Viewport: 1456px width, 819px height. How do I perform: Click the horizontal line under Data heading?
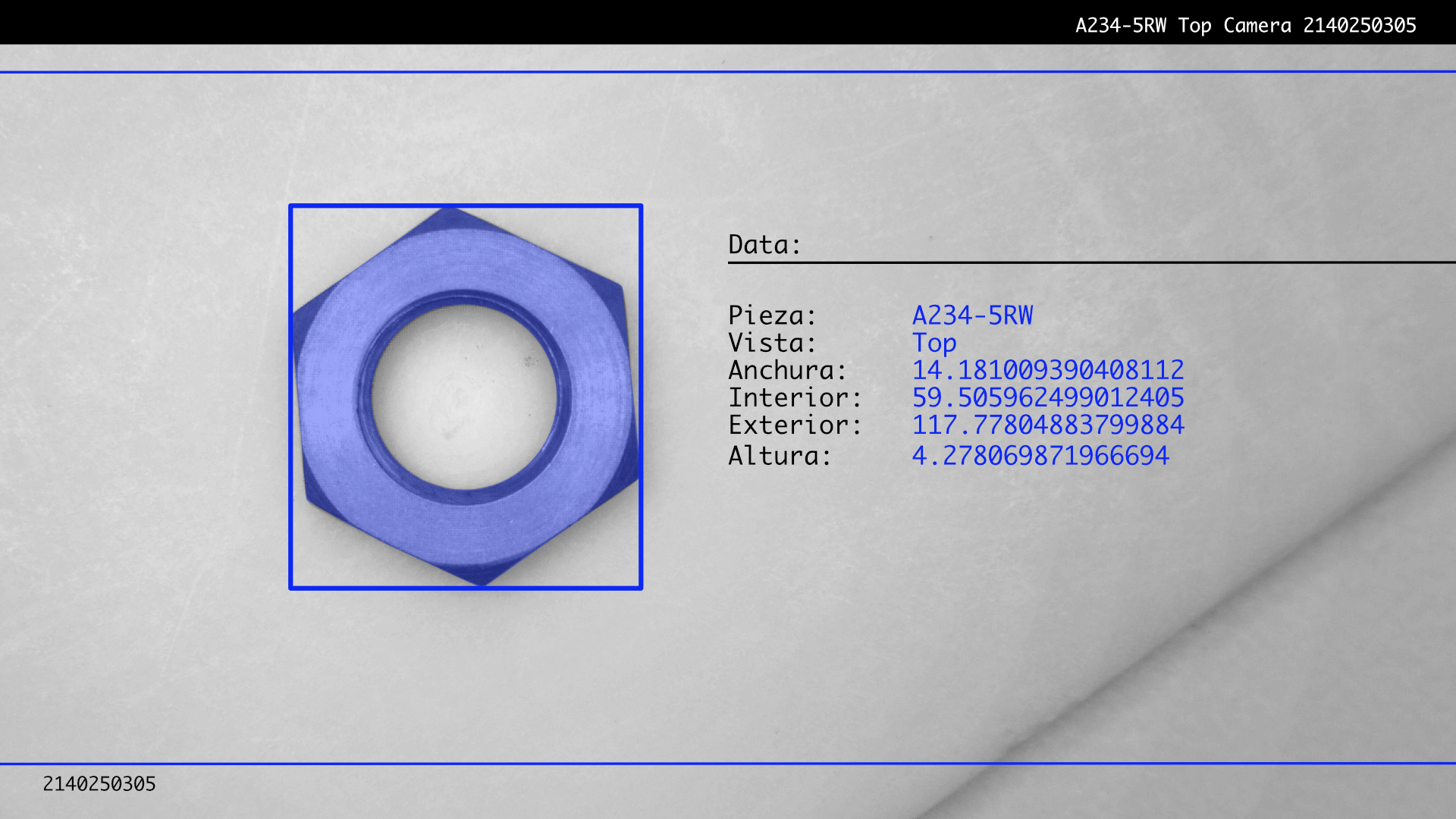click(1090, 262)
